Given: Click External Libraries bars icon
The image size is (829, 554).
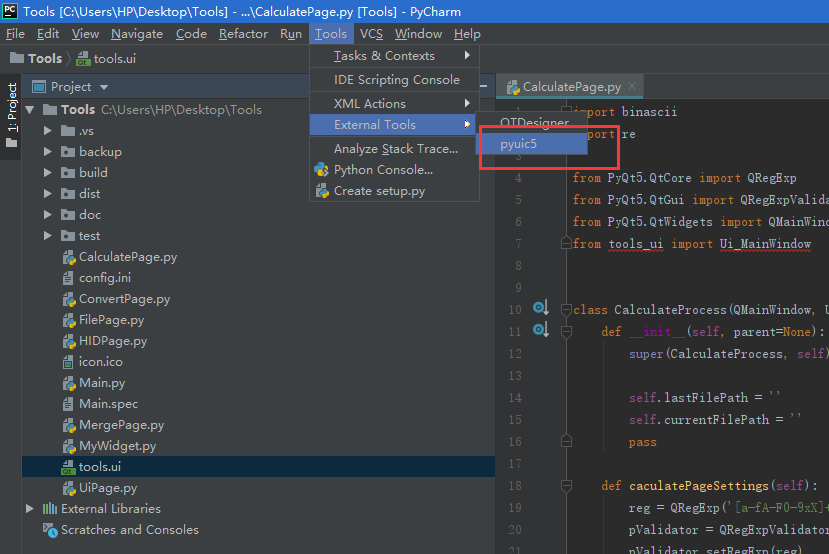Looking at the screenshot, I should [x=50, y=509].
